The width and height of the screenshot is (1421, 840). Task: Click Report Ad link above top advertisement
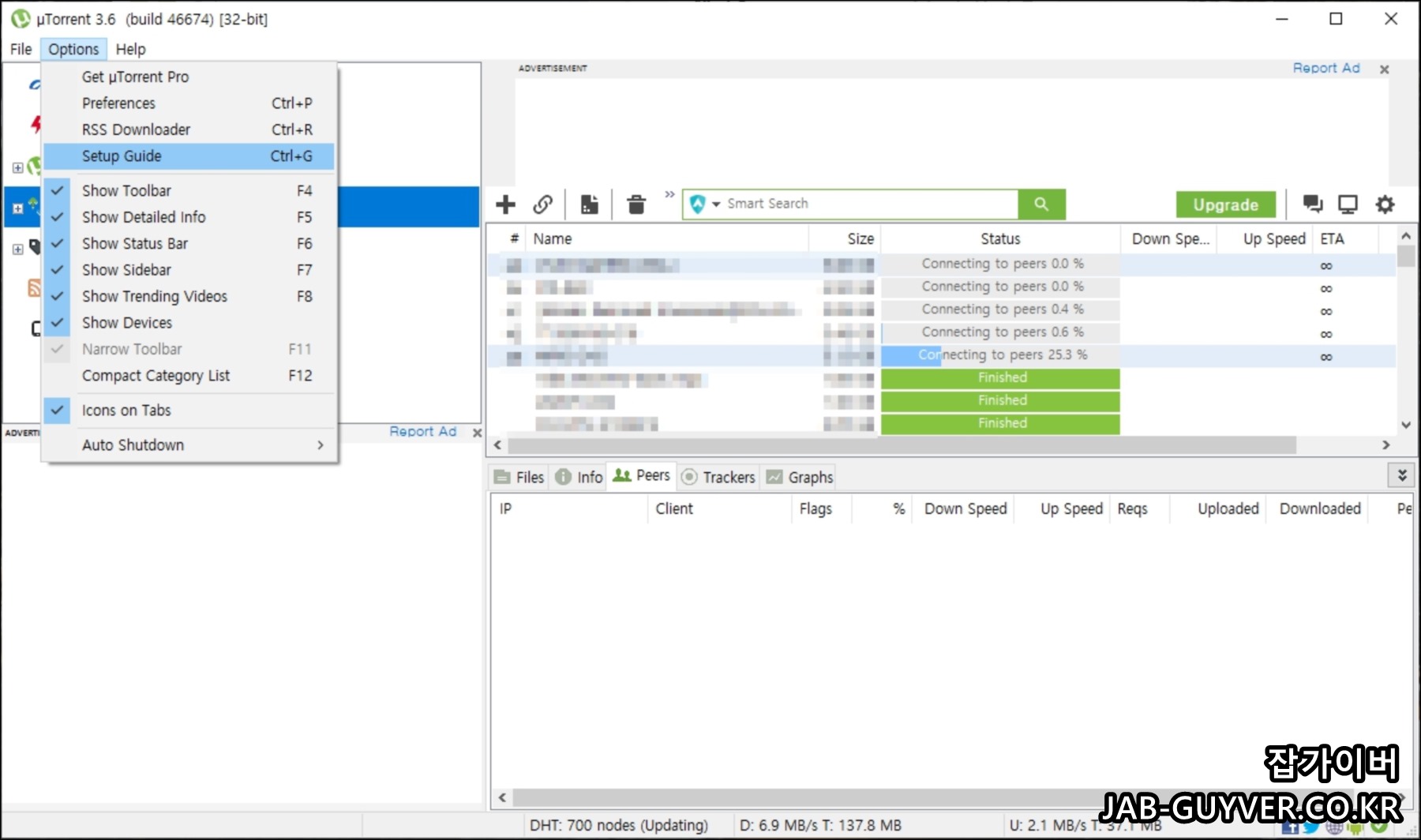tap(1326, 68)
